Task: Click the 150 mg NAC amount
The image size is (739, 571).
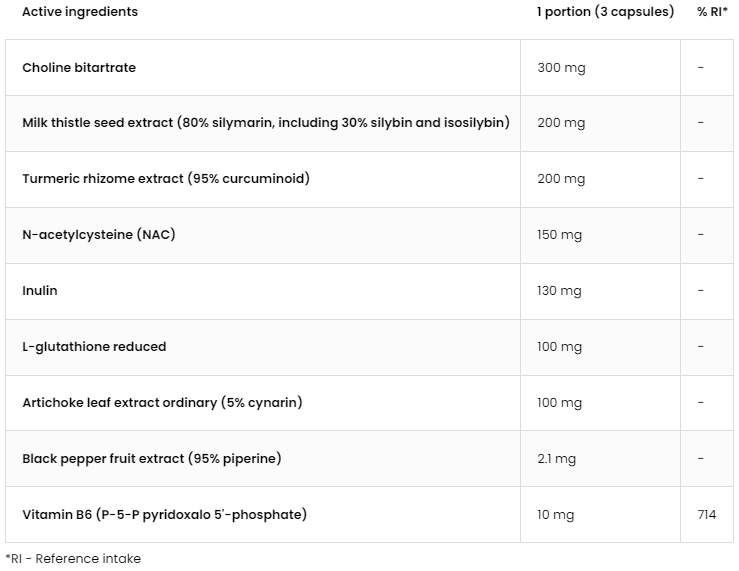Action: 559,235
